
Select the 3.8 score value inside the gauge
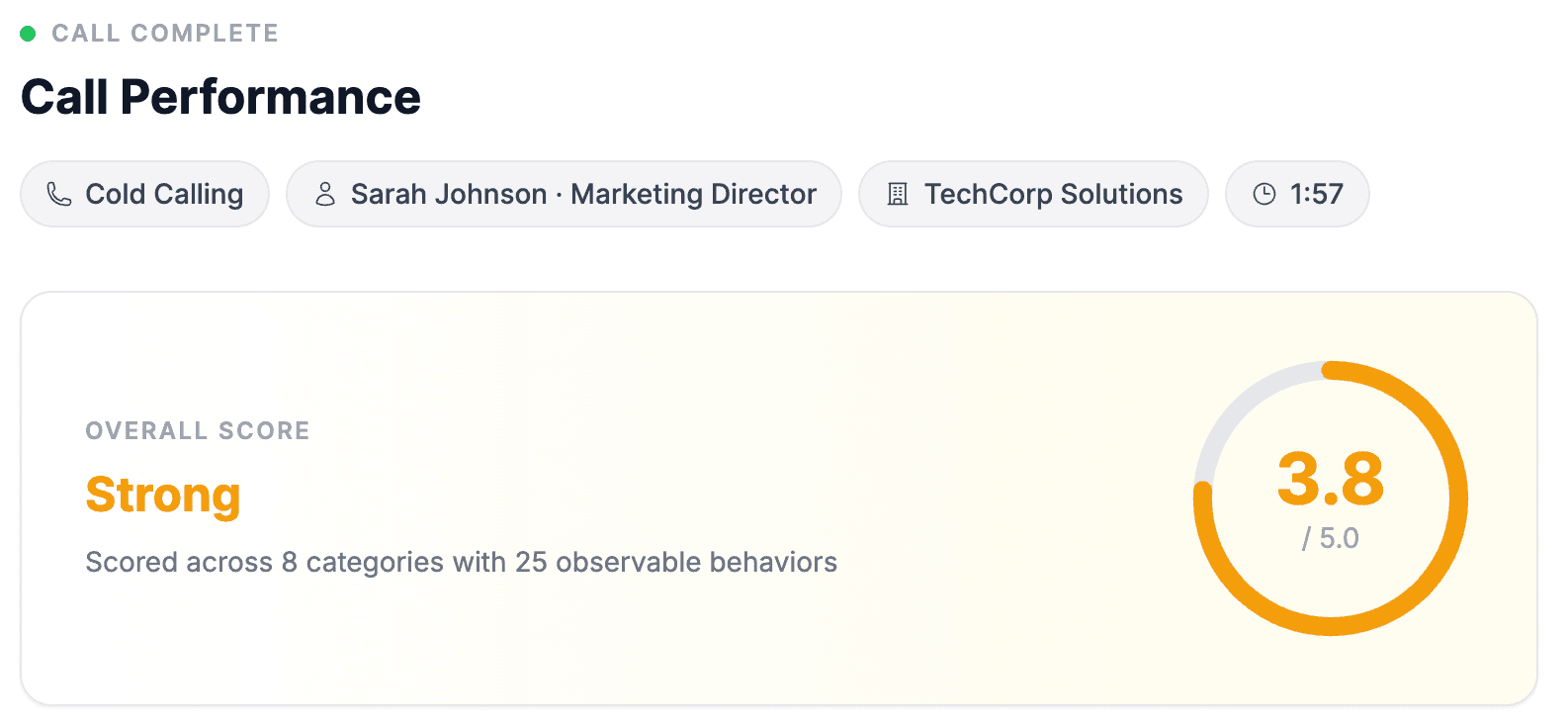(x=1330, y=482)
